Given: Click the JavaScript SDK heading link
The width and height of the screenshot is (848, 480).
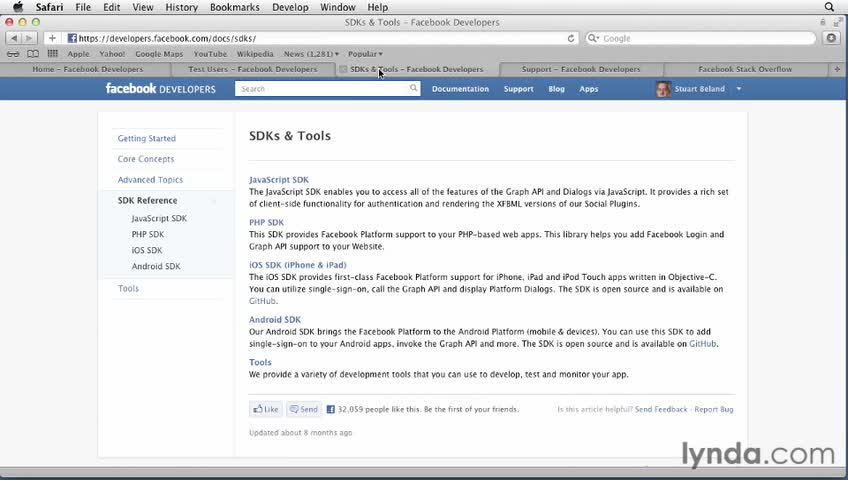Looking at the screenshot, I should click(x=279, y=179).
